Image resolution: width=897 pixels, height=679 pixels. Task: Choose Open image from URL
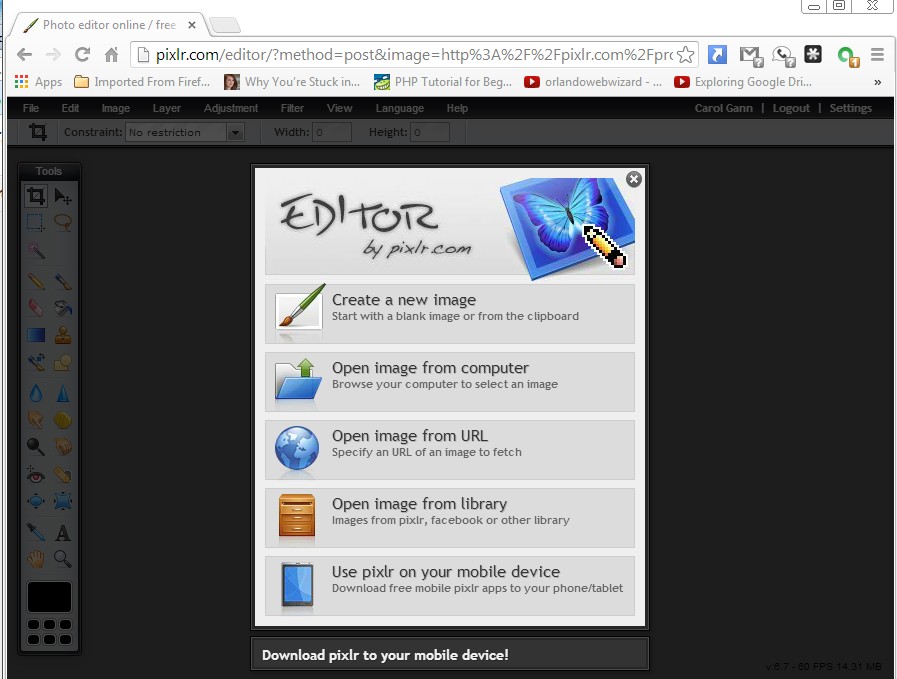(450, 450)
